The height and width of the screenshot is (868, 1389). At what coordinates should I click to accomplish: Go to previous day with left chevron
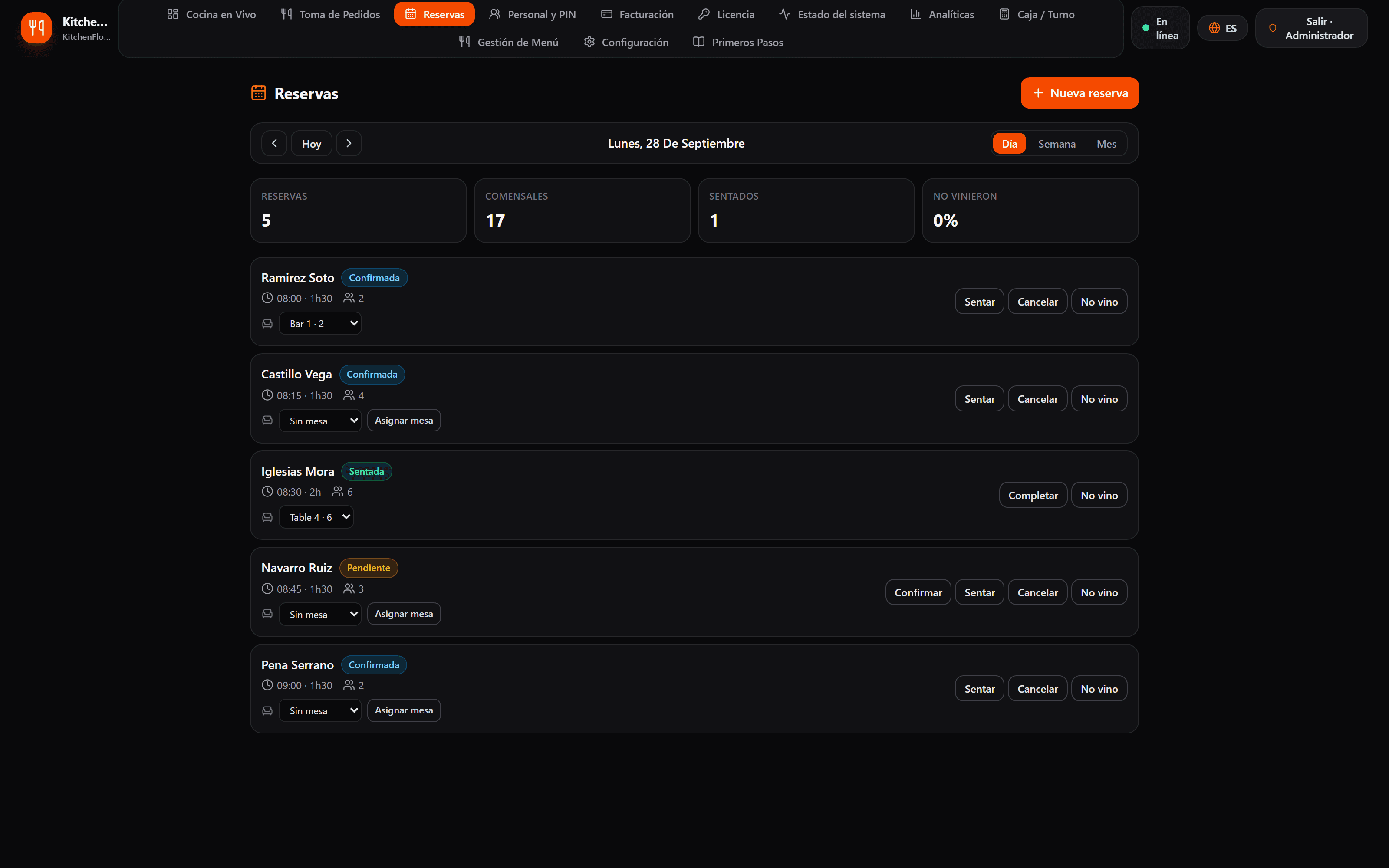pos(274,144)
